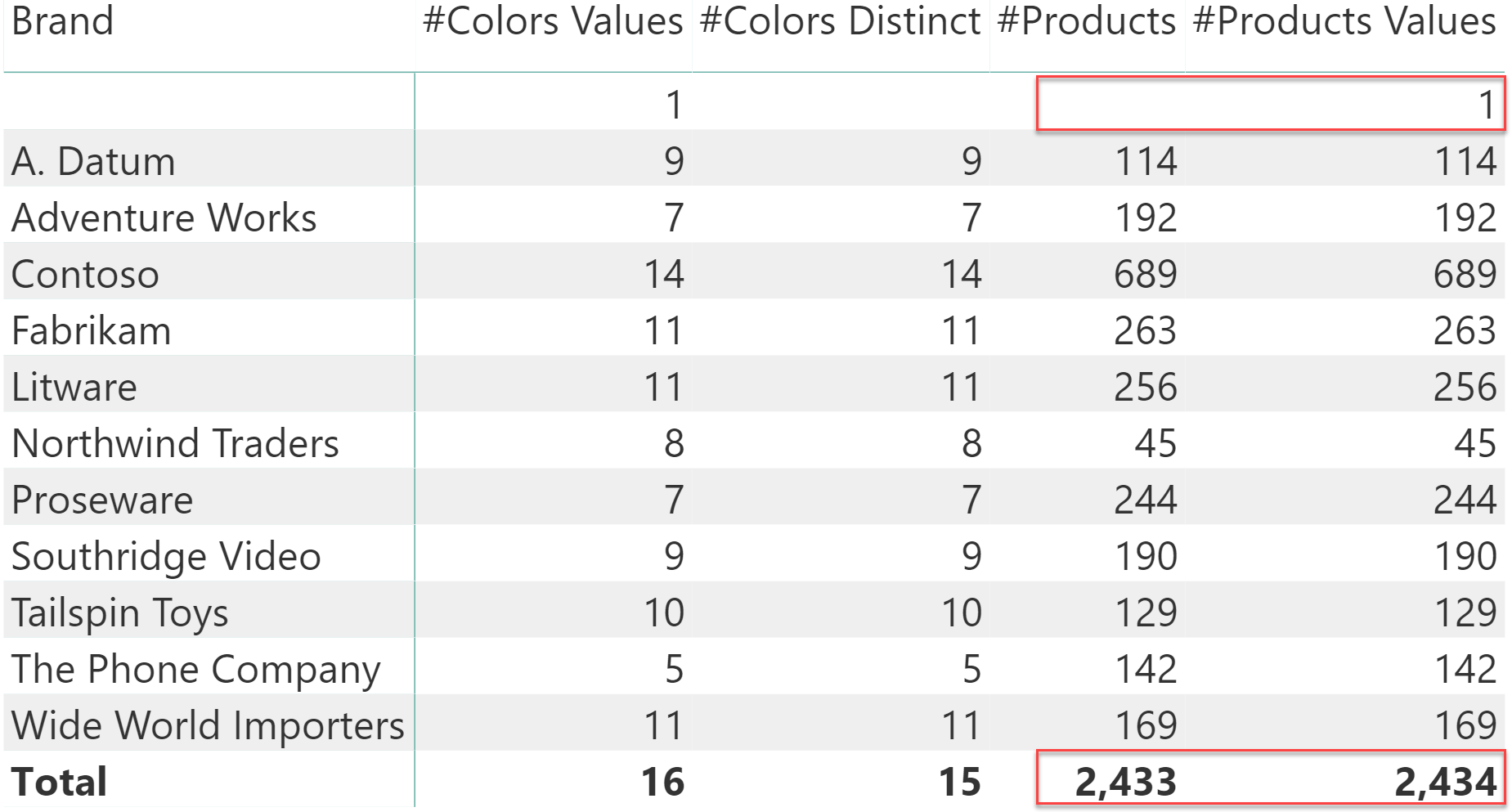The image size is (1512, 812).
Task: Select the A. Datum brand row
Action: point(754,160)
